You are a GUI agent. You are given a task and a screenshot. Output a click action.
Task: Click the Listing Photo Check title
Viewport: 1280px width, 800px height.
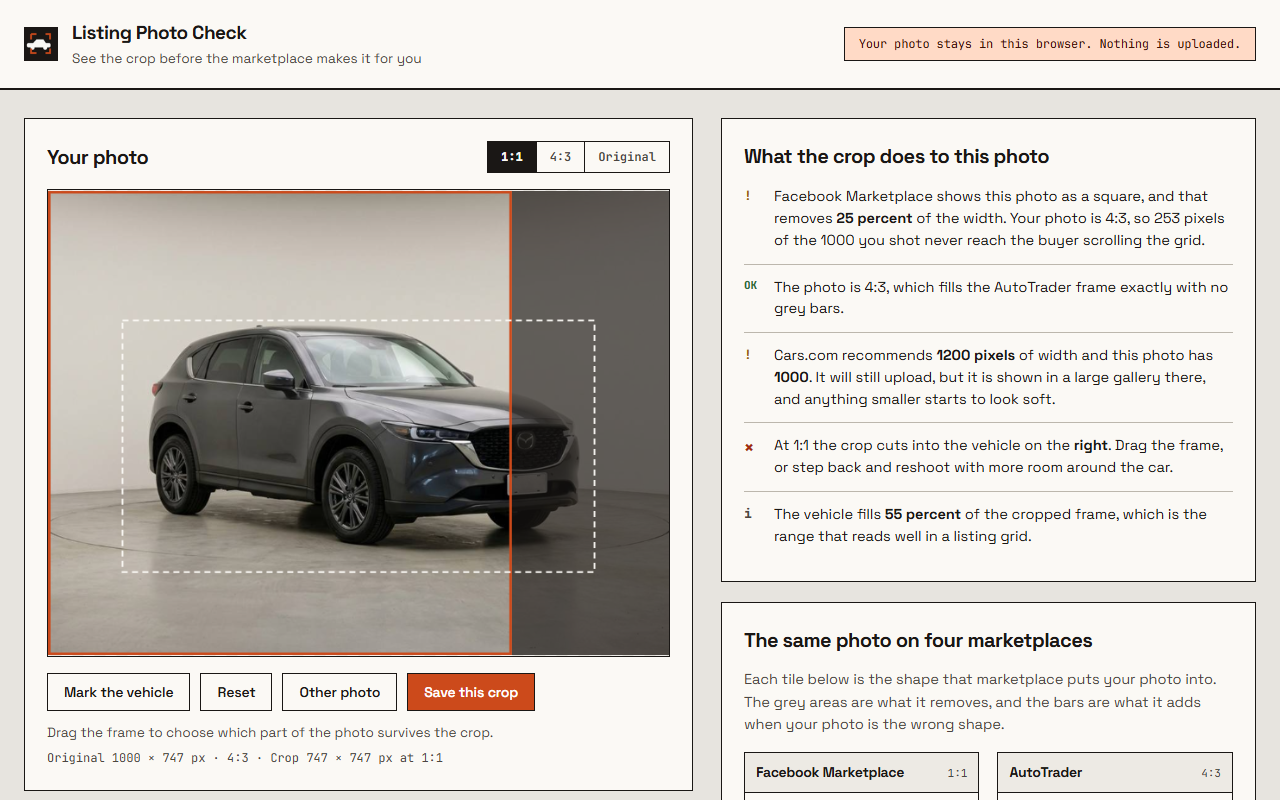click(159, 33)
